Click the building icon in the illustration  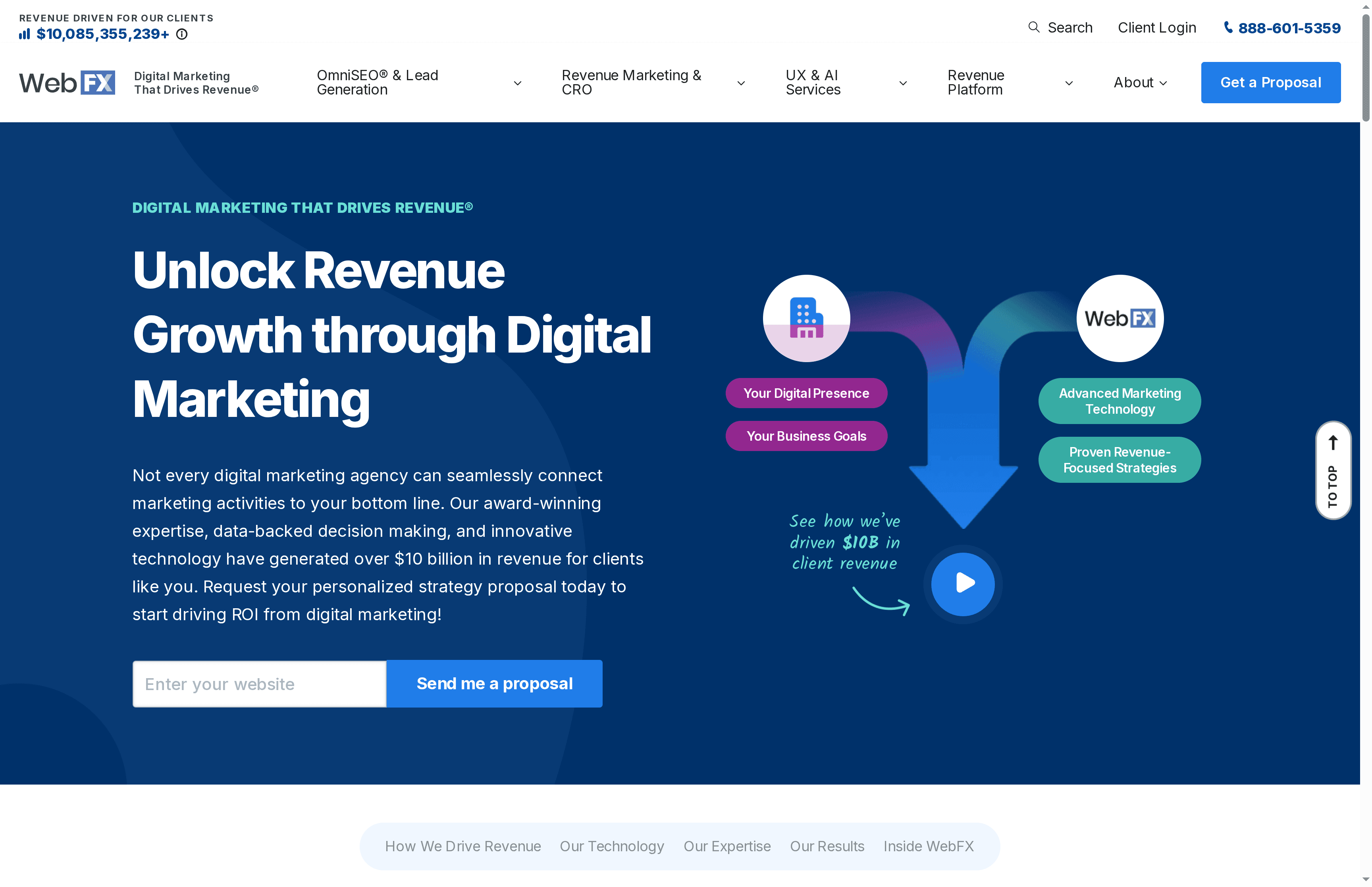click(x=806, y=318)
